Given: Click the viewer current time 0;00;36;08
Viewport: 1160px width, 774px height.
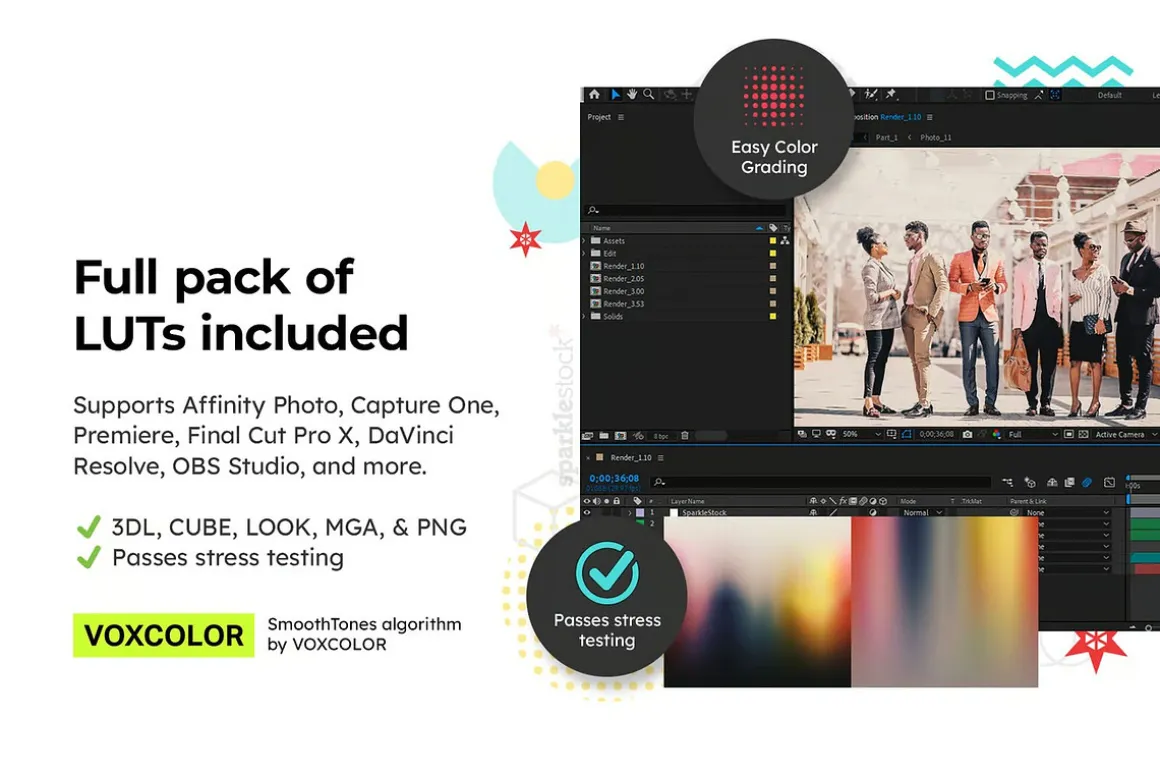Looking at the screenshot, I should [x=937, y=434].
